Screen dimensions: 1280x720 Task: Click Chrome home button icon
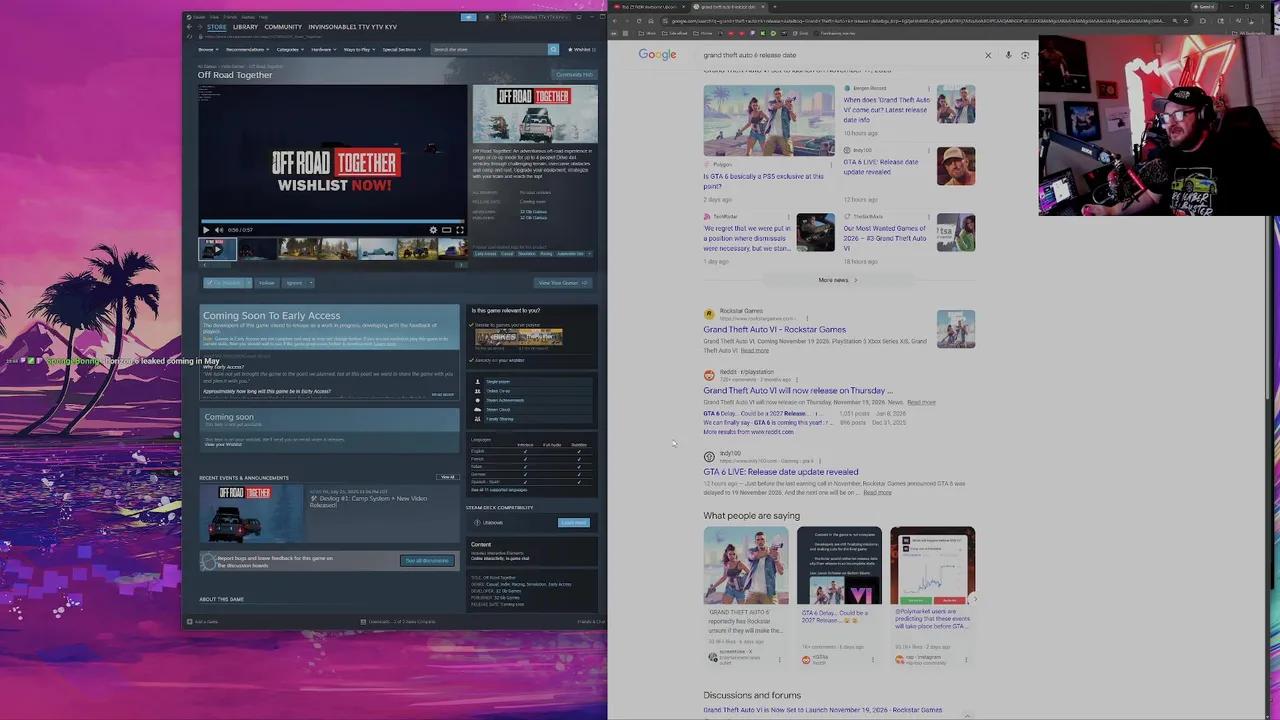pyautogui.click(x=650, y=21)
